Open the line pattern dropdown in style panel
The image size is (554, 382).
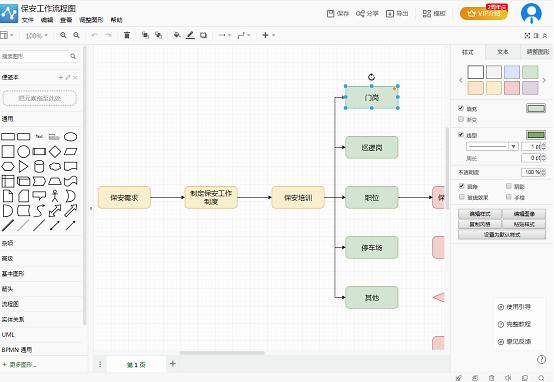tap(492, 146)
